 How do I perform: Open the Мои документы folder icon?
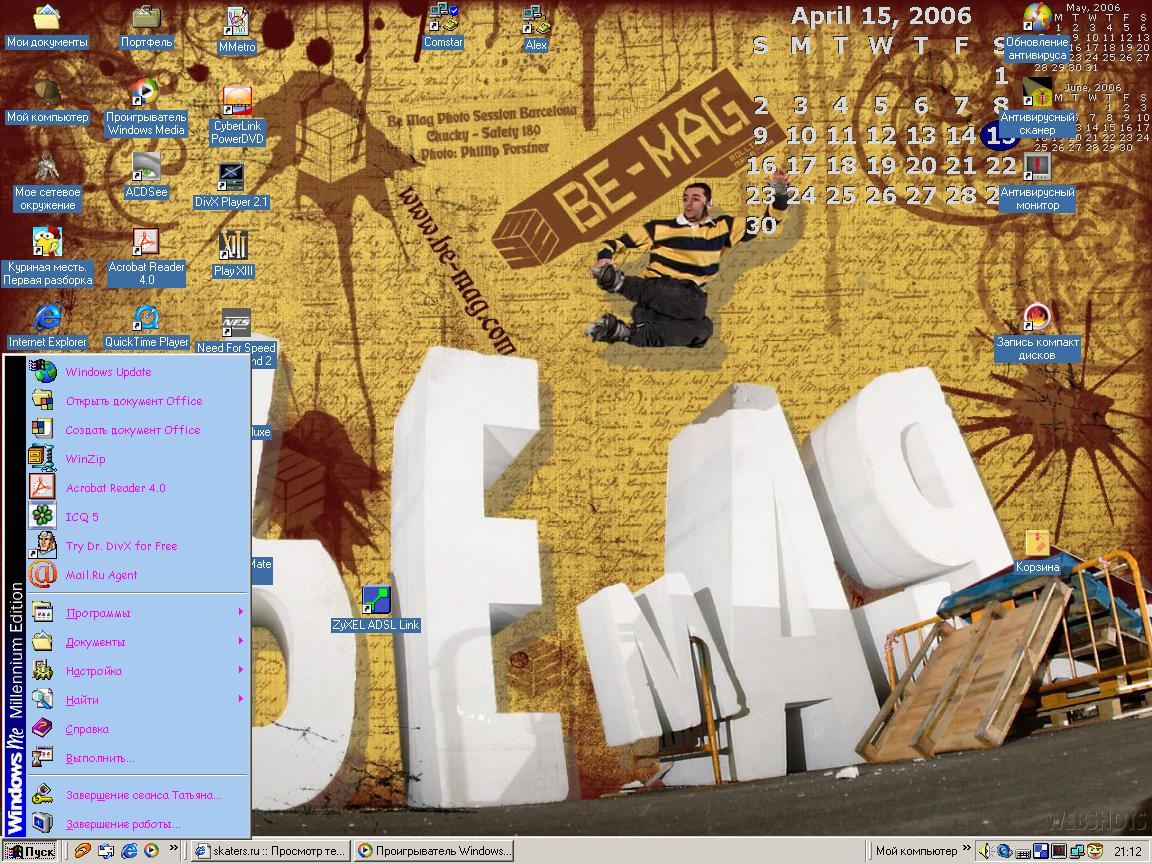coord(46,18)
